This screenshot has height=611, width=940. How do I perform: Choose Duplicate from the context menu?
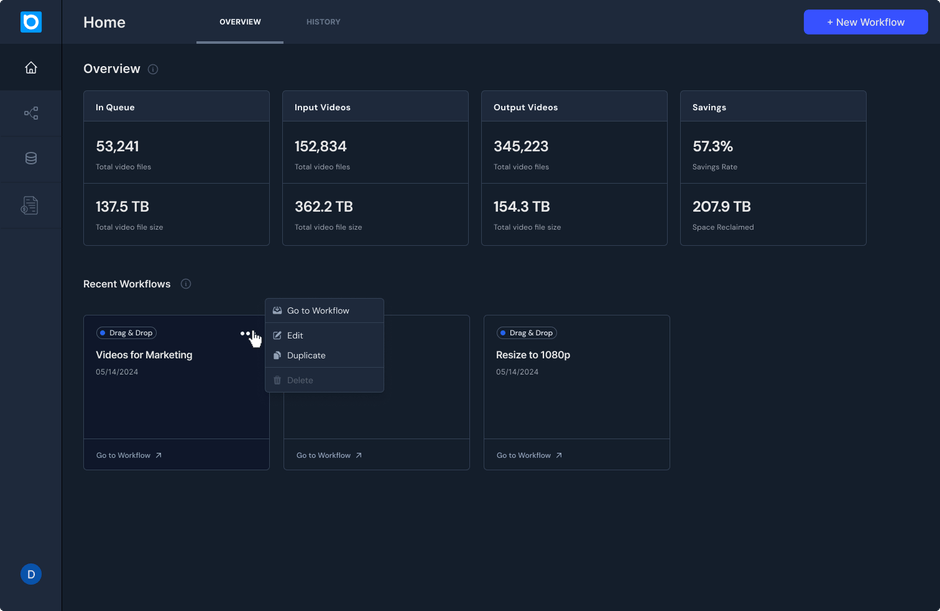coord(306,356)
